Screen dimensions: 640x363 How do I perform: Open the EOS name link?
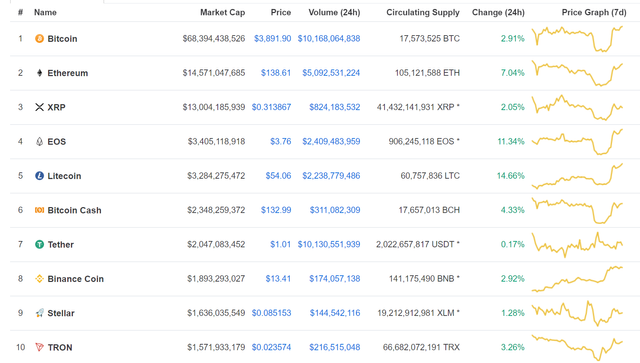(x=56, y=142)
